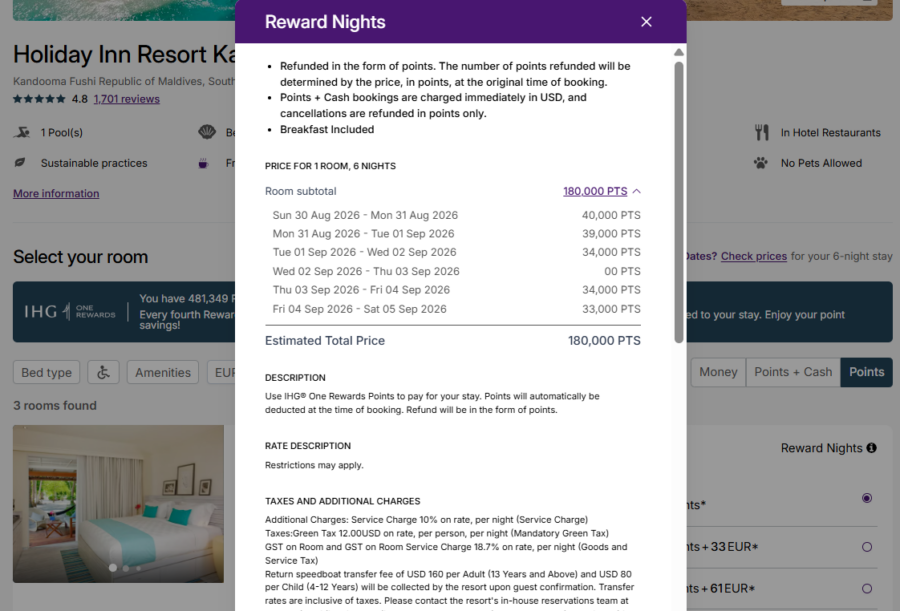Click 'Fri 04 Sep 2026 - Sat 05 Sep 2026' row

point(456,309)
